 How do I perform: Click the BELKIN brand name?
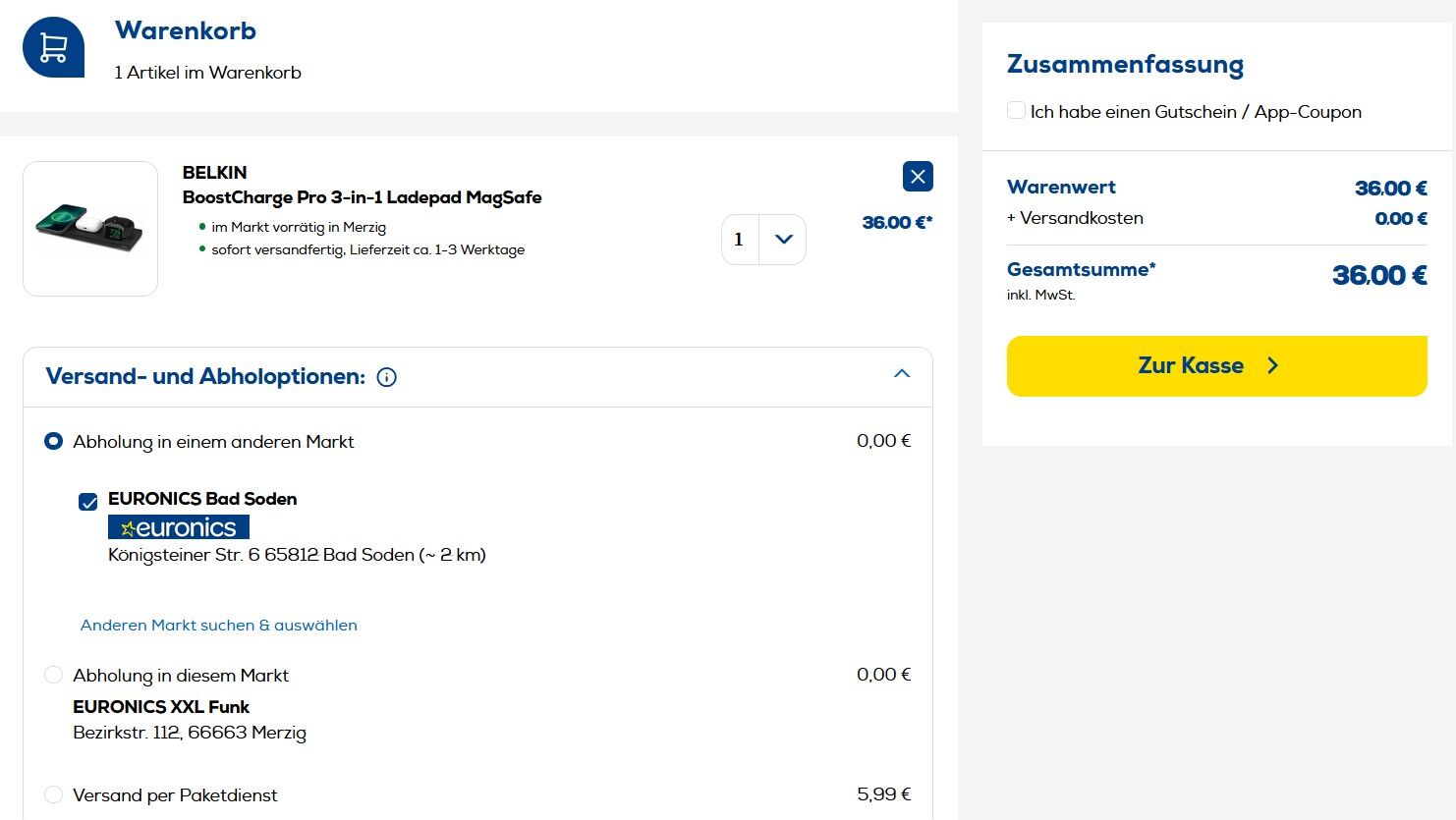[214, 173]
